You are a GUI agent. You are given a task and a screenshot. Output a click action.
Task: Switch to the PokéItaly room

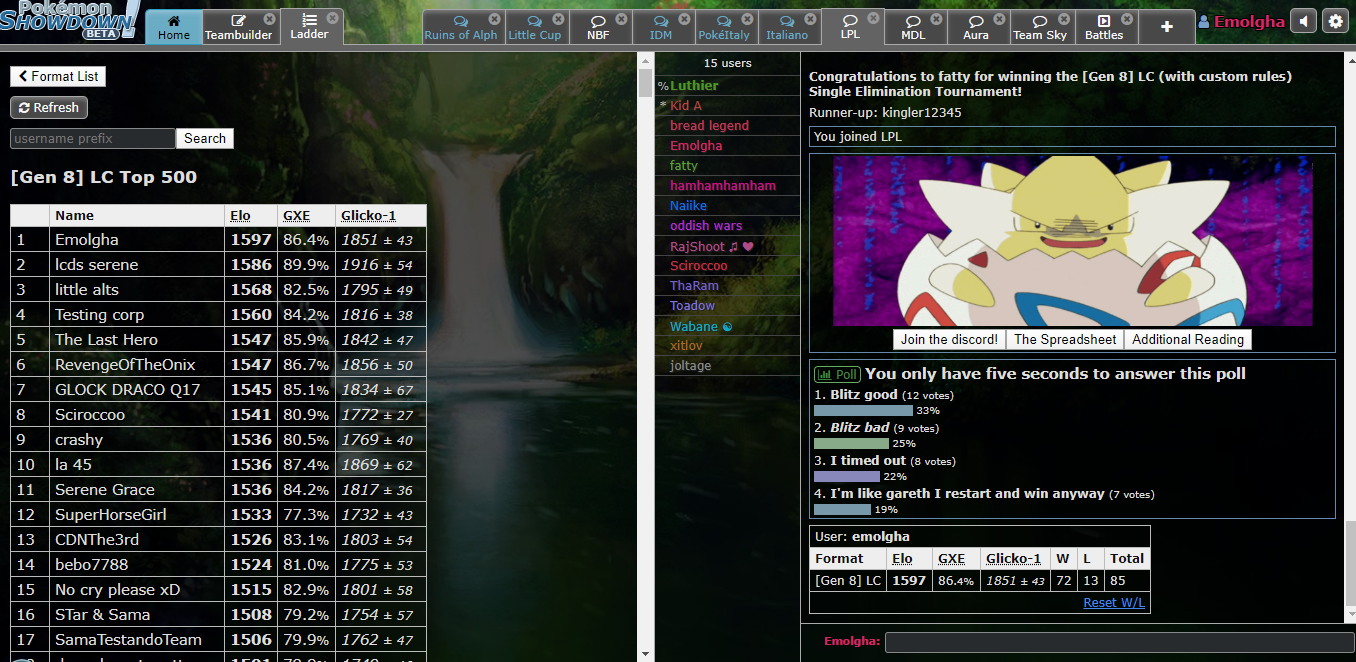[726, 27]
